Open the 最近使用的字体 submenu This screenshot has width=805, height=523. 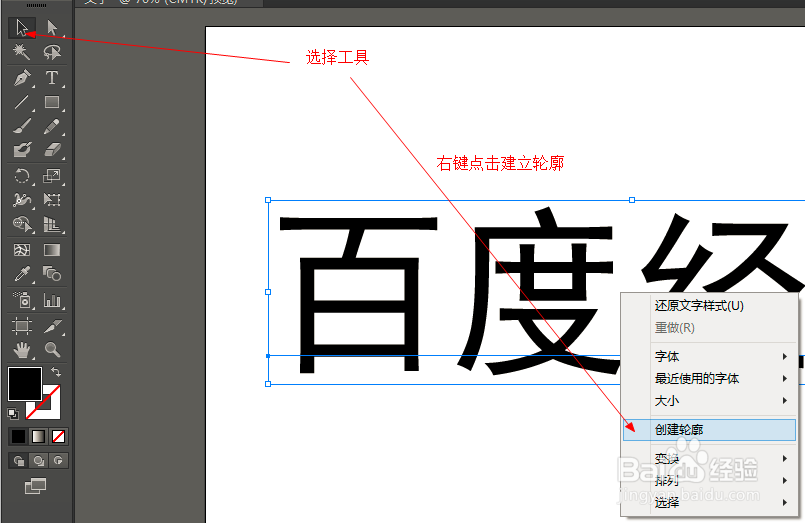(709, 379)
